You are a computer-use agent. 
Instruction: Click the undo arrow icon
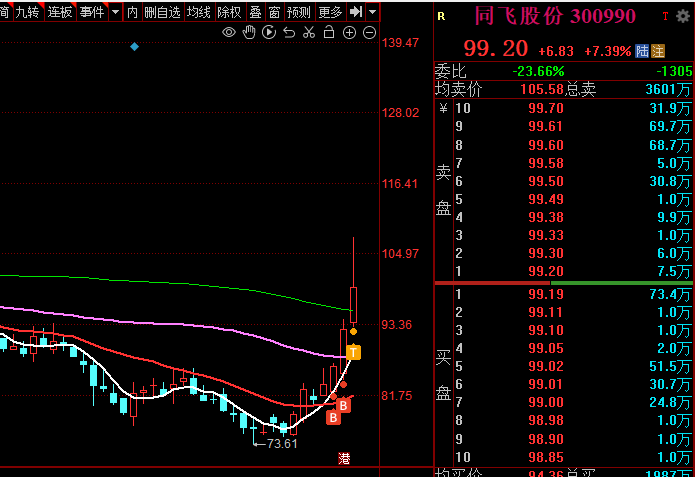tap(289, 33)
